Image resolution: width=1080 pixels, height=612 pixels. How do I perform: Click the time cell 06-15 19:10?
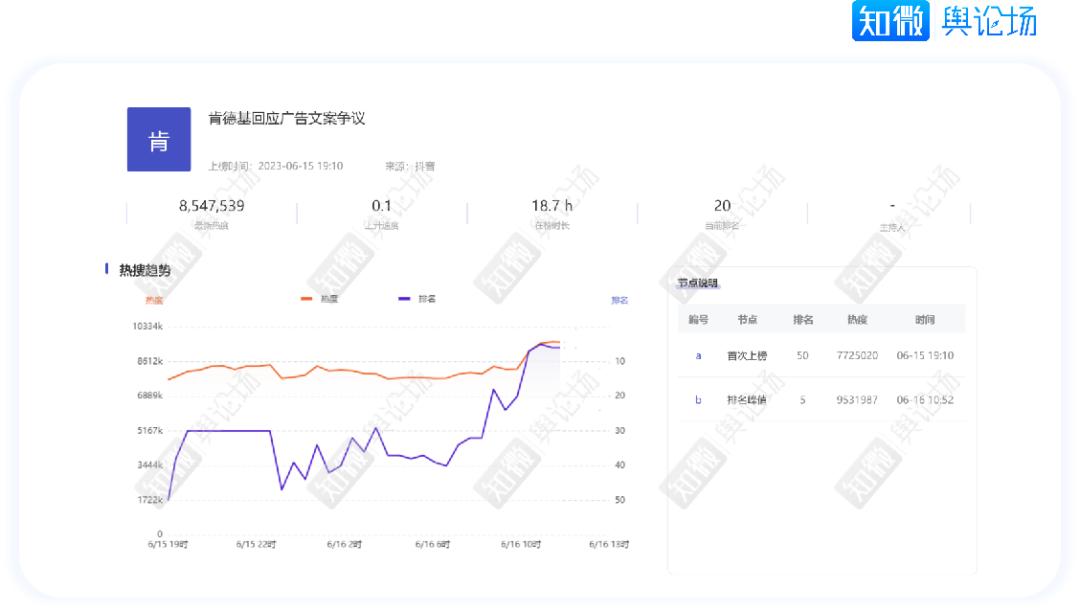925,356
